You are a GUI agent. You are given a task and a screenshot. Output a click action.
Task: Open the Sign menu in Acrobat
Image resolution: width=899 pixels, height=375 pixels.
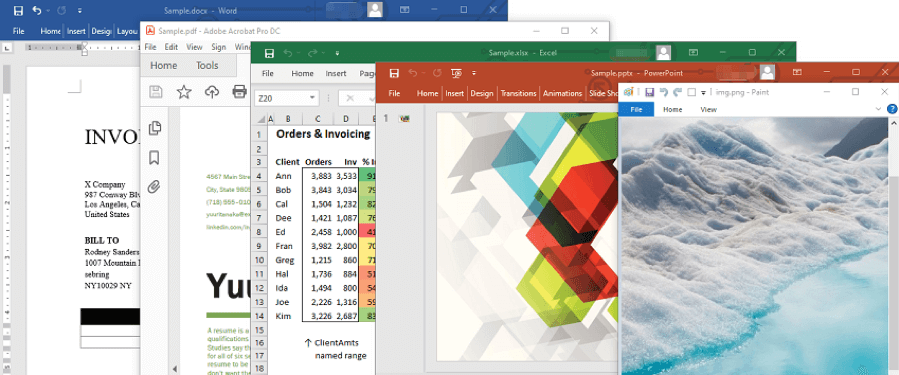click(218, 47)
